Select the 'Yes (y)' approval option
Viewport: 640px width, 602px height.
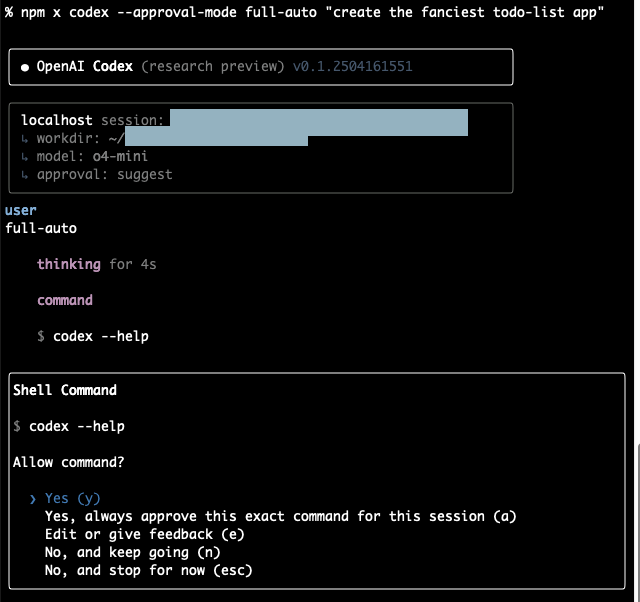(x=73, y=498)
